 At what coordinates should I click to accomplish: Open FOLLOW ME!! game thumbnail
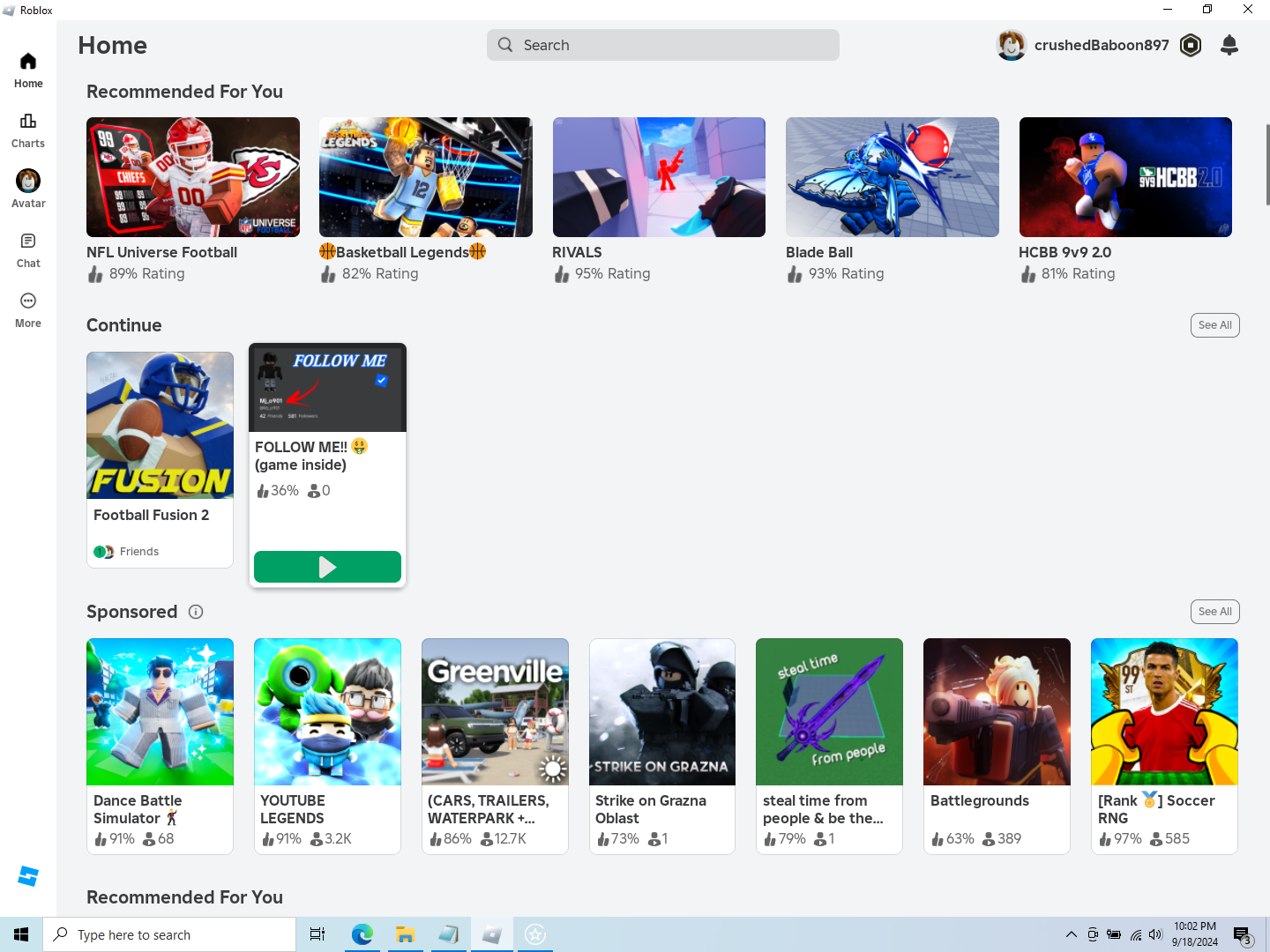click(327, 388)
